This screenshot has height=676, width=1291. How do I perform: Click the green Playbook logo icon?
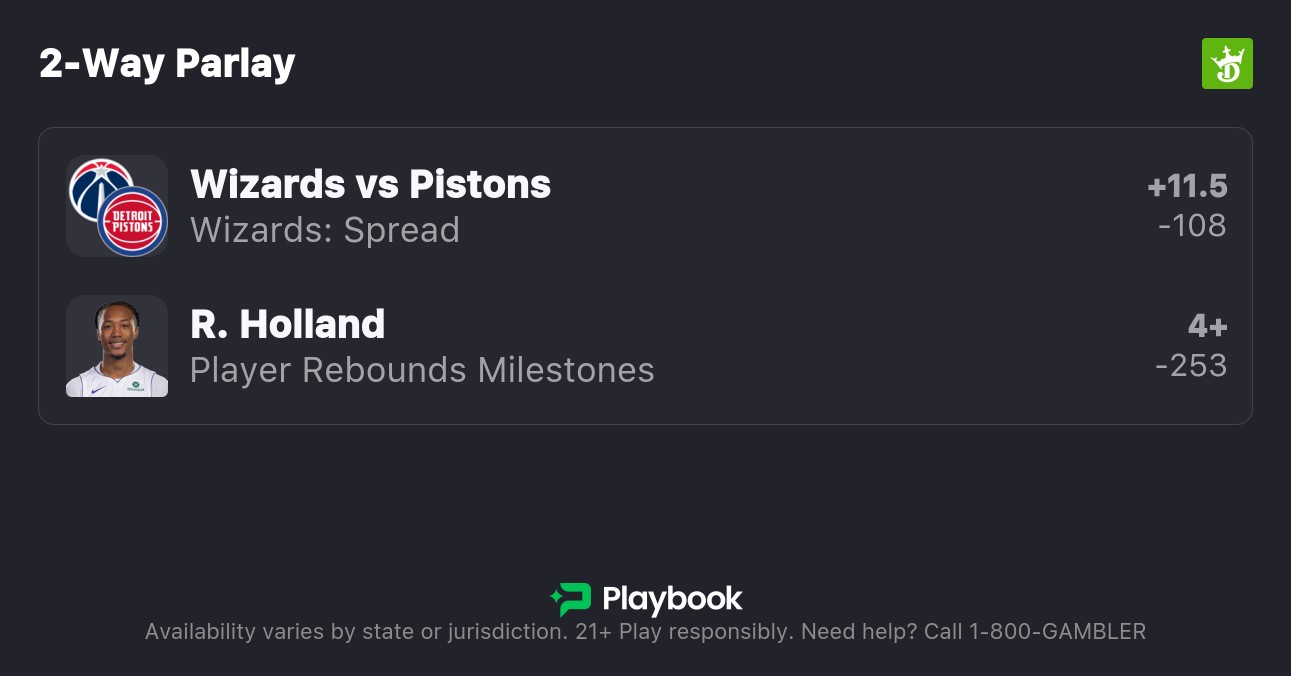coord(571,600)
